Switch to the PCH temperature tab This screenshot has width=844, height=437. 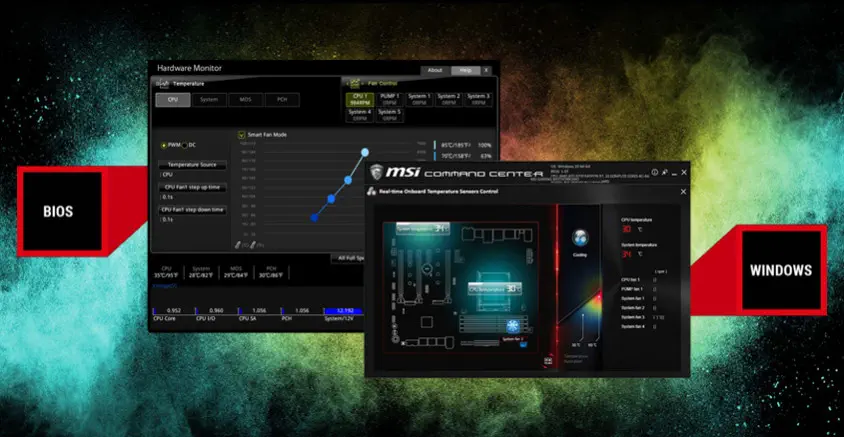282,100
